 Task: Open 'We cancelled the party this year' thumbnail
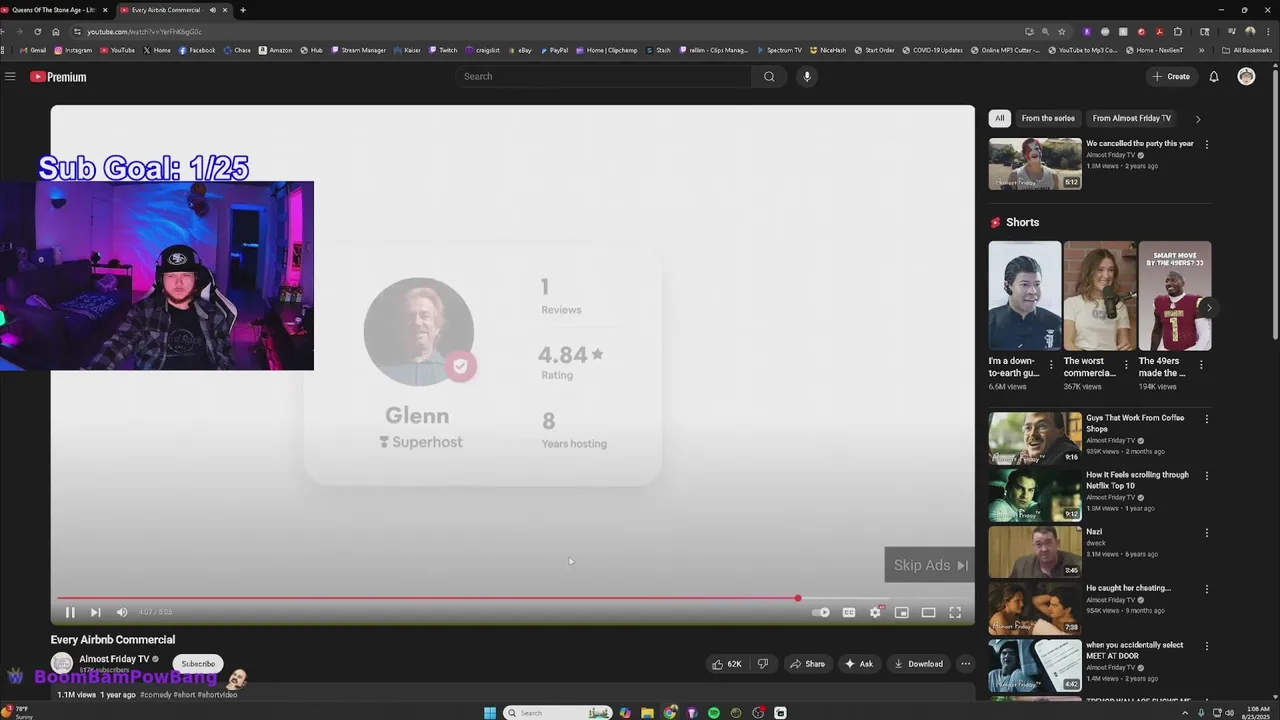click(x=1035, y=164)
